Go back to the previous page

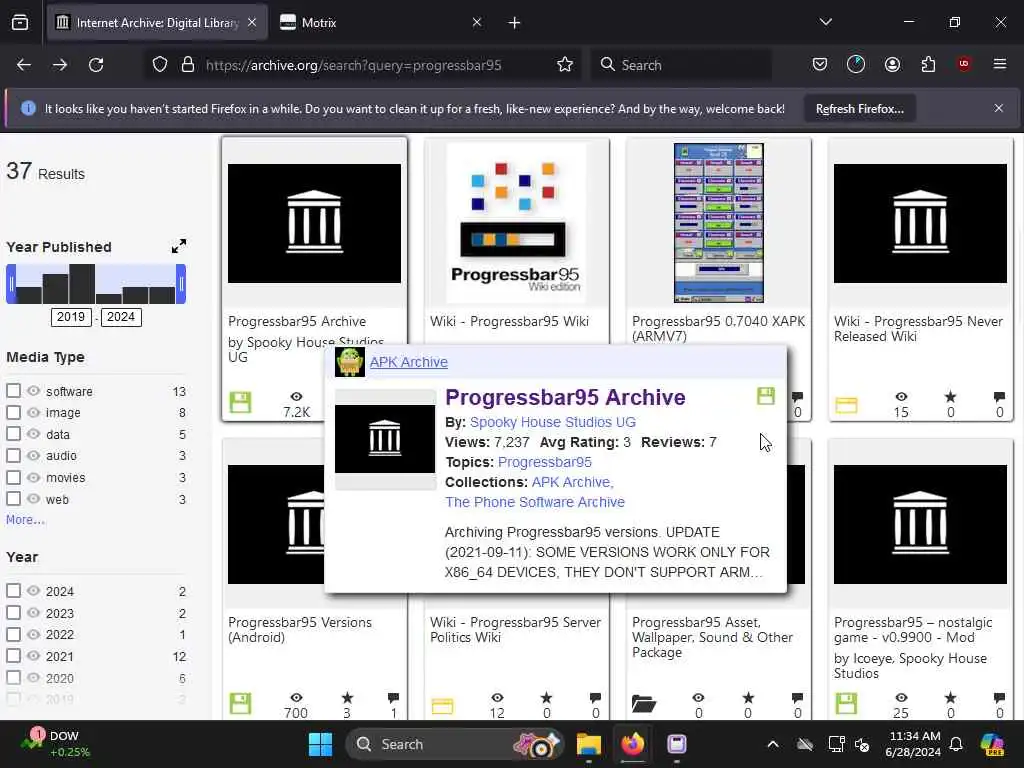click(x=24, y=65)
